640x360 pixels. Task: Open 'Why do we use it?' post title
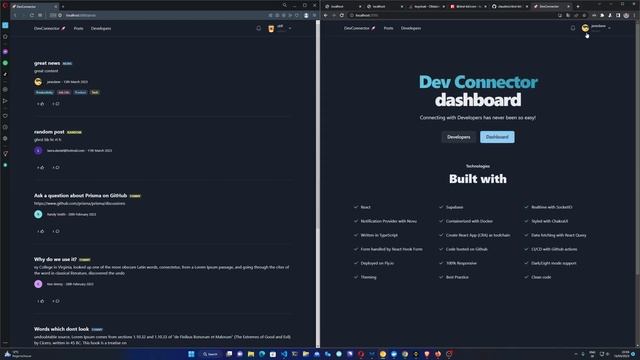(x=55, y=259)
